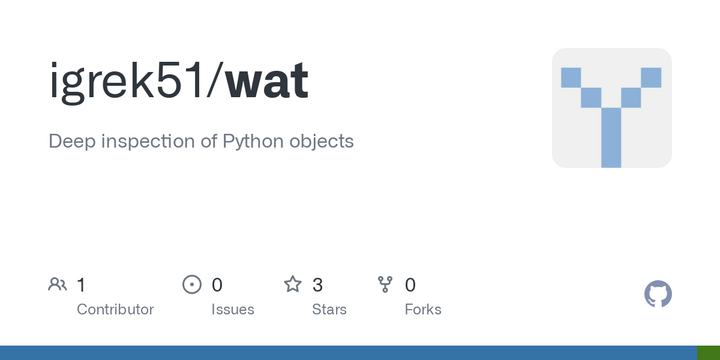Image resolution: width=720 pixels, height=360 pixels.
Task: Open the bold wat repository name
Action: pos(267,83)
